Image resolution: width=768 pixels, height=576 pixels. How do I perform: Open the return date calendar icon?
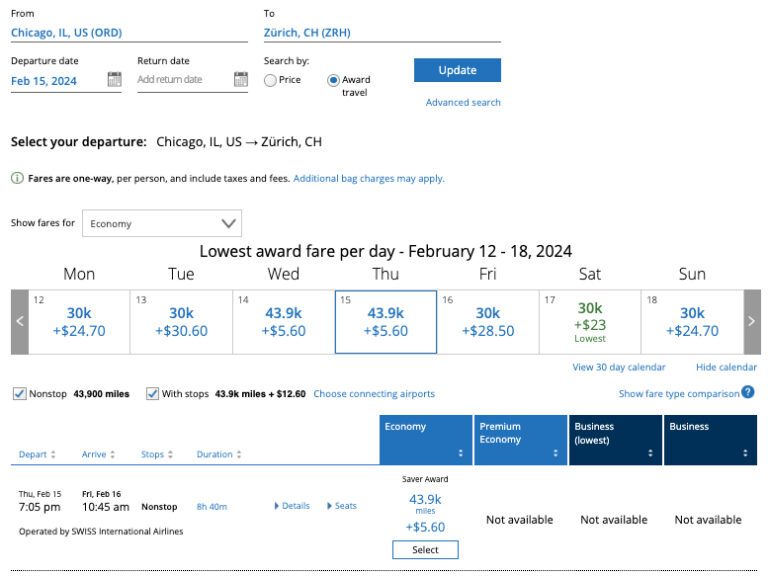240,80
